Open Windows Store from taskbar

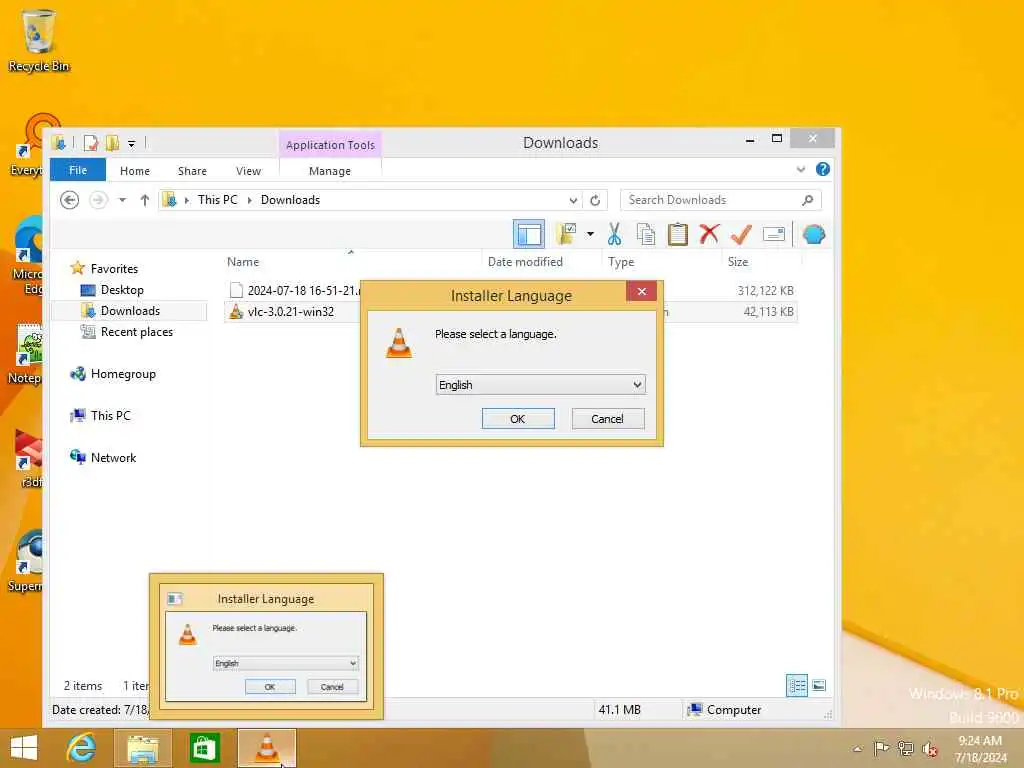point(204,748)
